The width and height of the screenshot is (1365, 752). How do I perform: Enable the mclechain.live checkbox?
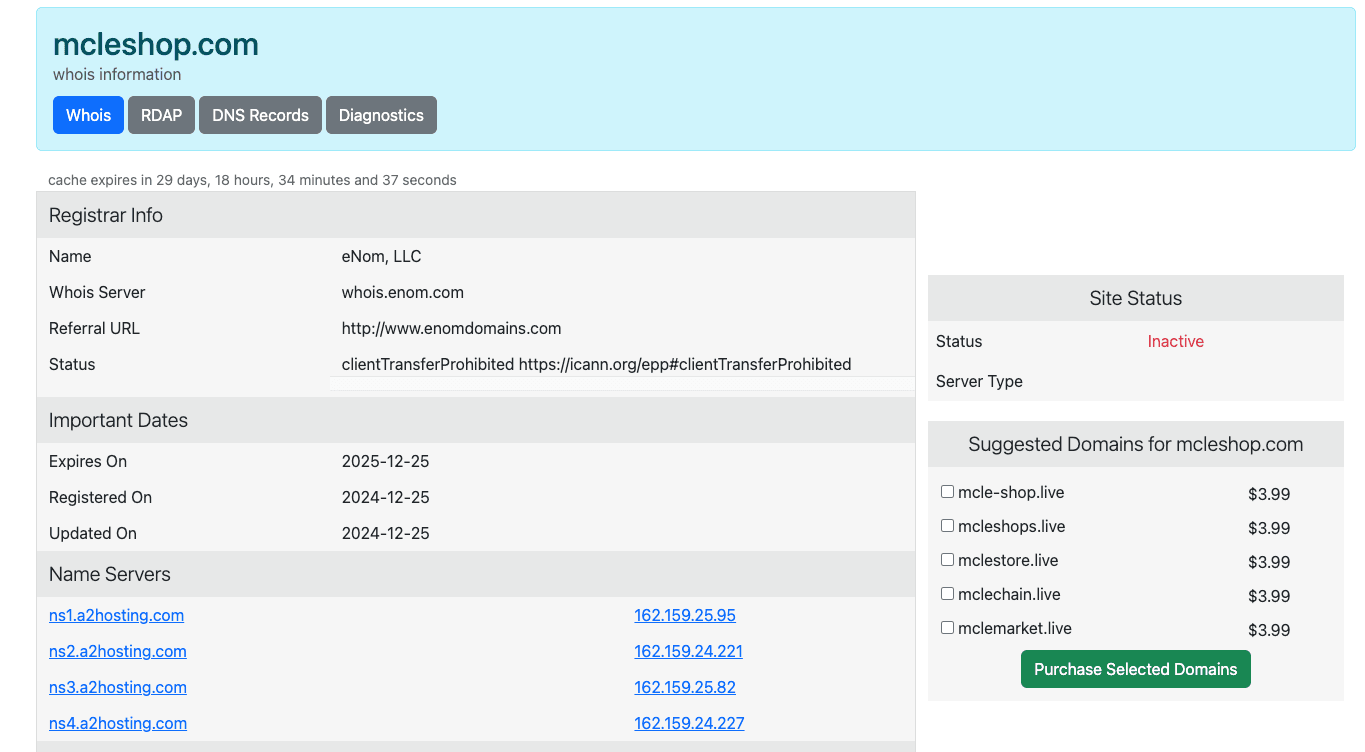[x=947, y=594]
